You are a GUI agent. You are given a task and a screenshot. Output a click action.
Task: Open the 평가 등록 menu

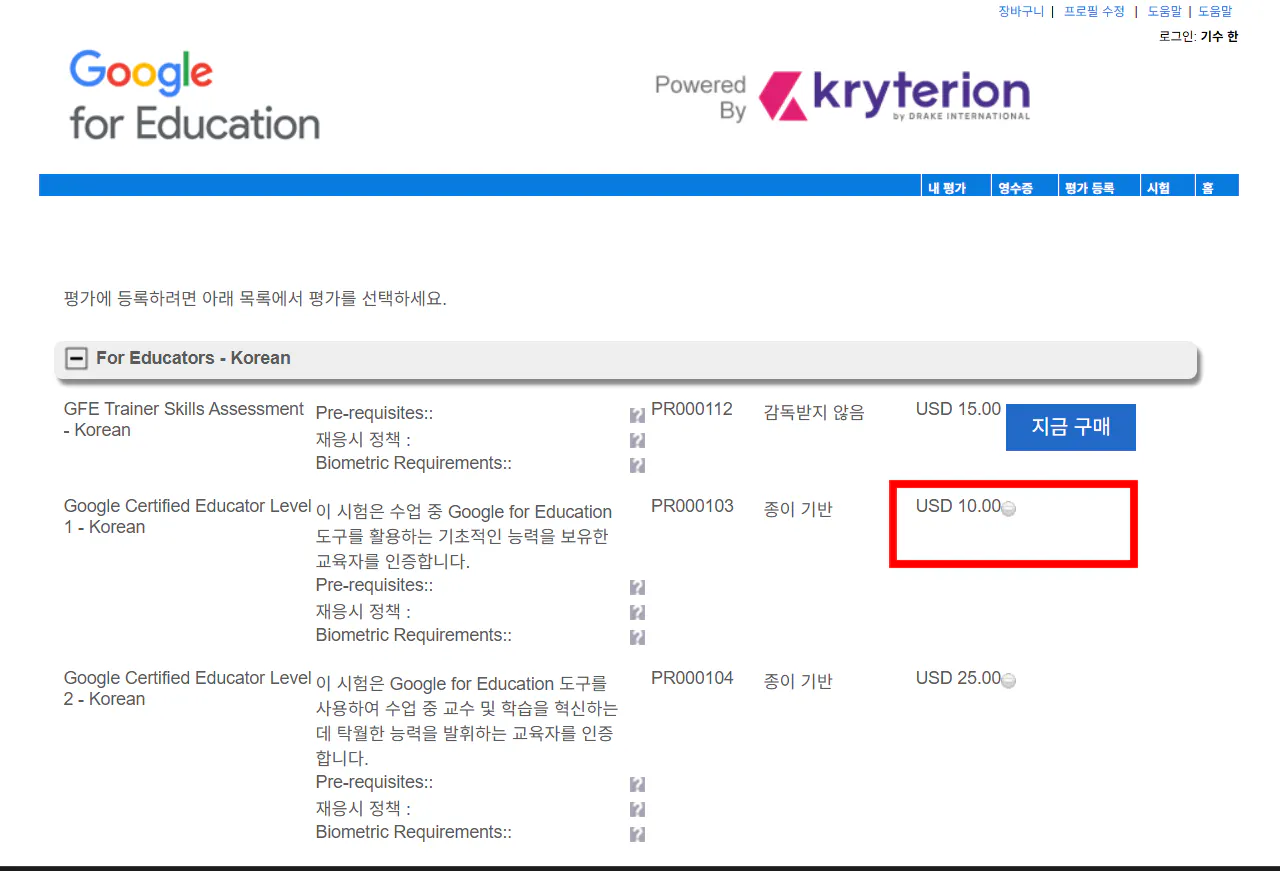click(1089, 188)
